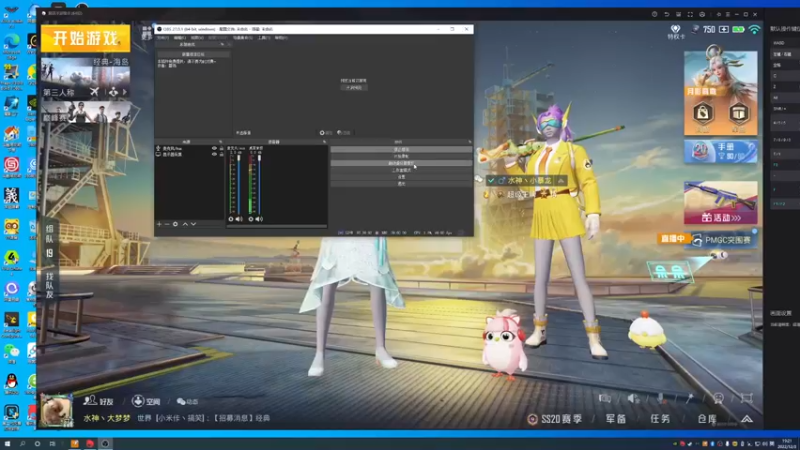Mute the second mixer channel speaker icon

259,219
